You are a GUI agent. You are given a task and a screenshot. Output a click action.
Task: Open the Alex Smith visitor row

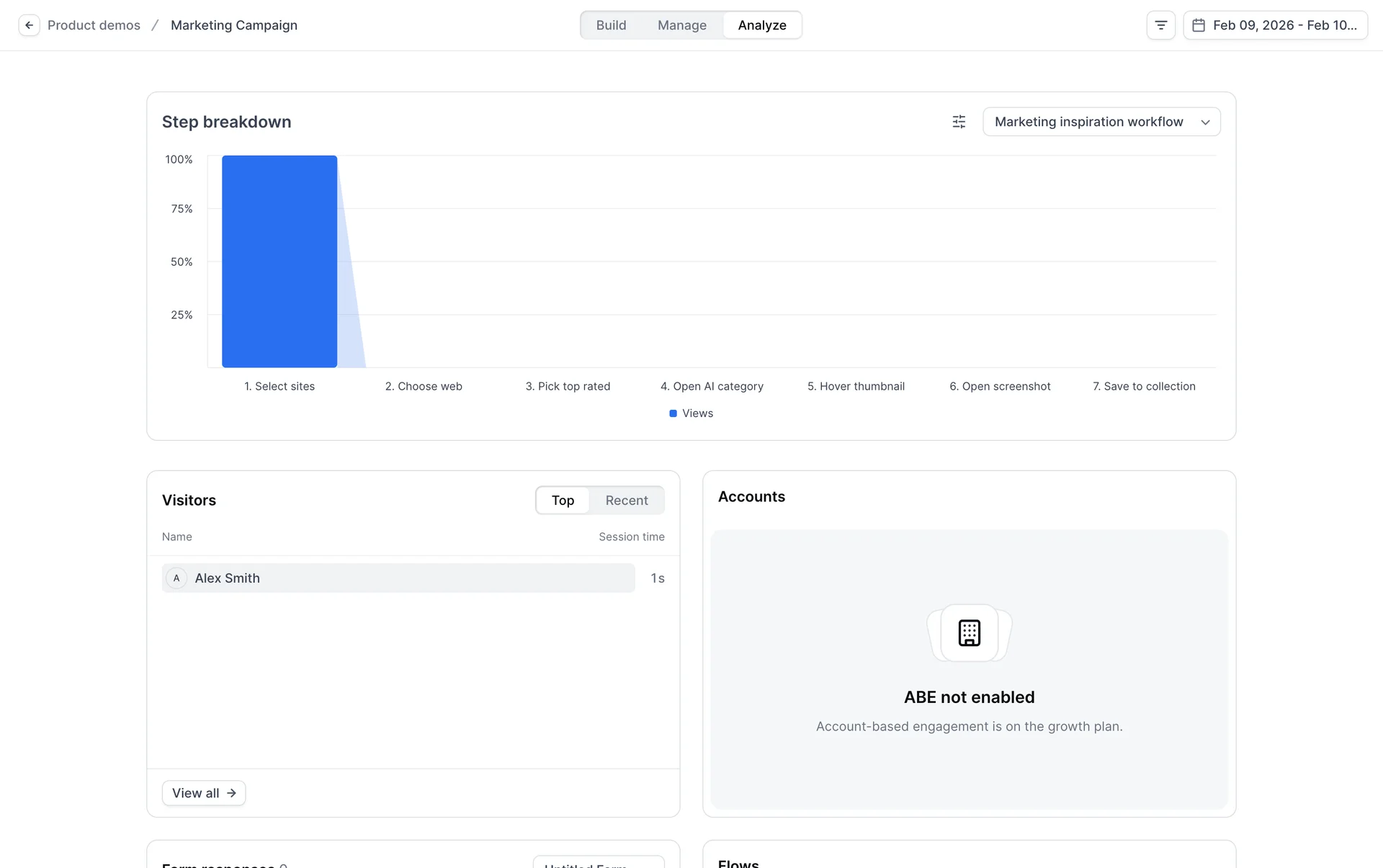click(398, 578)
